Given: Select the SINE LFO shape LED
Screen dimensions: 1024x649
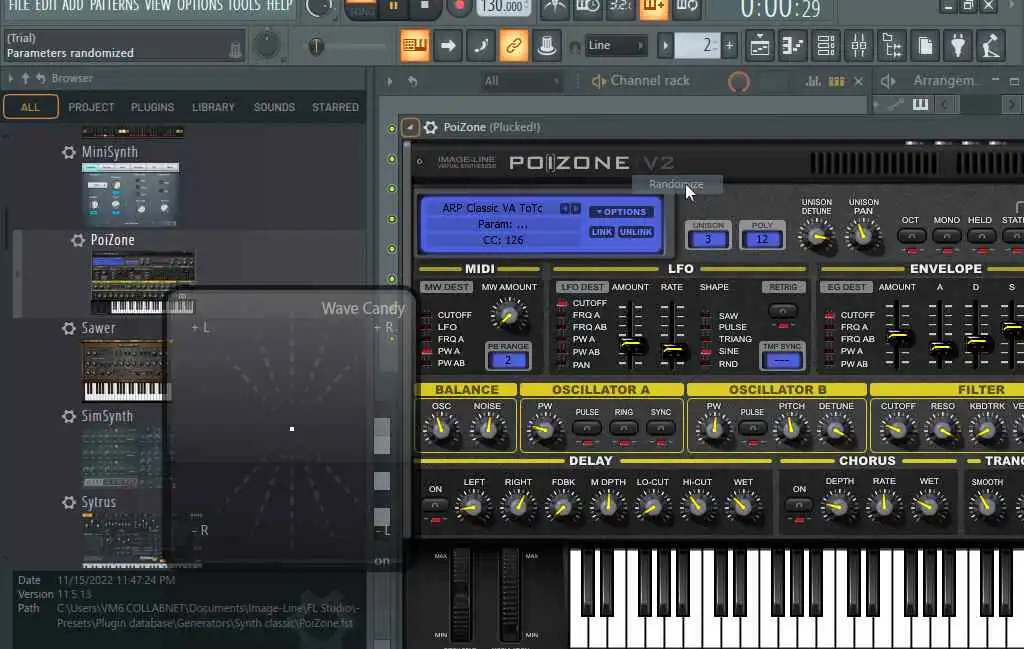Looking at the screenshot, I should tap(706, 352).
